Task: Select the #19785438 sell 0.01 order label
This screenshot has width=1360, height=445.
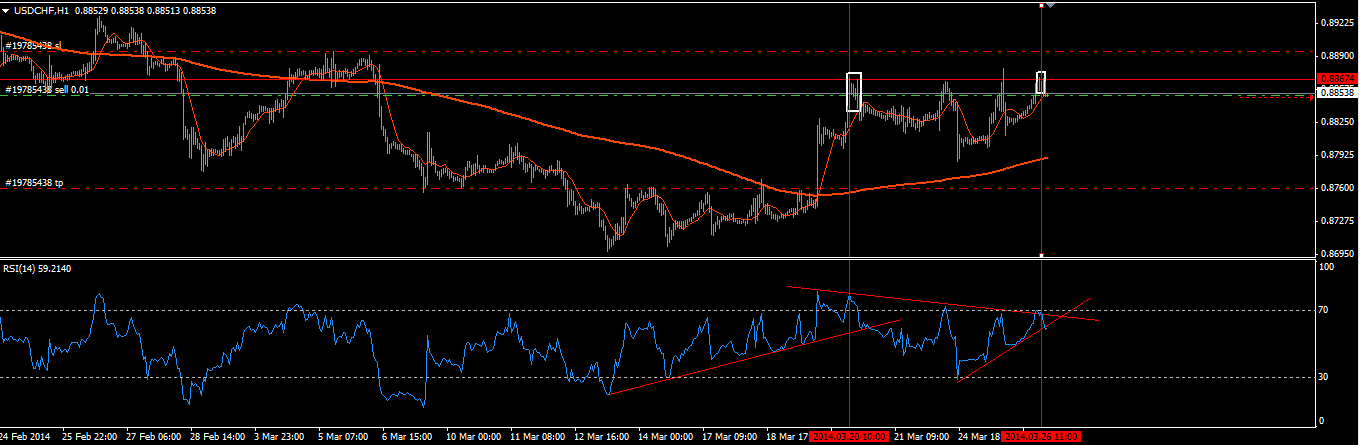Action: [47, 90]
